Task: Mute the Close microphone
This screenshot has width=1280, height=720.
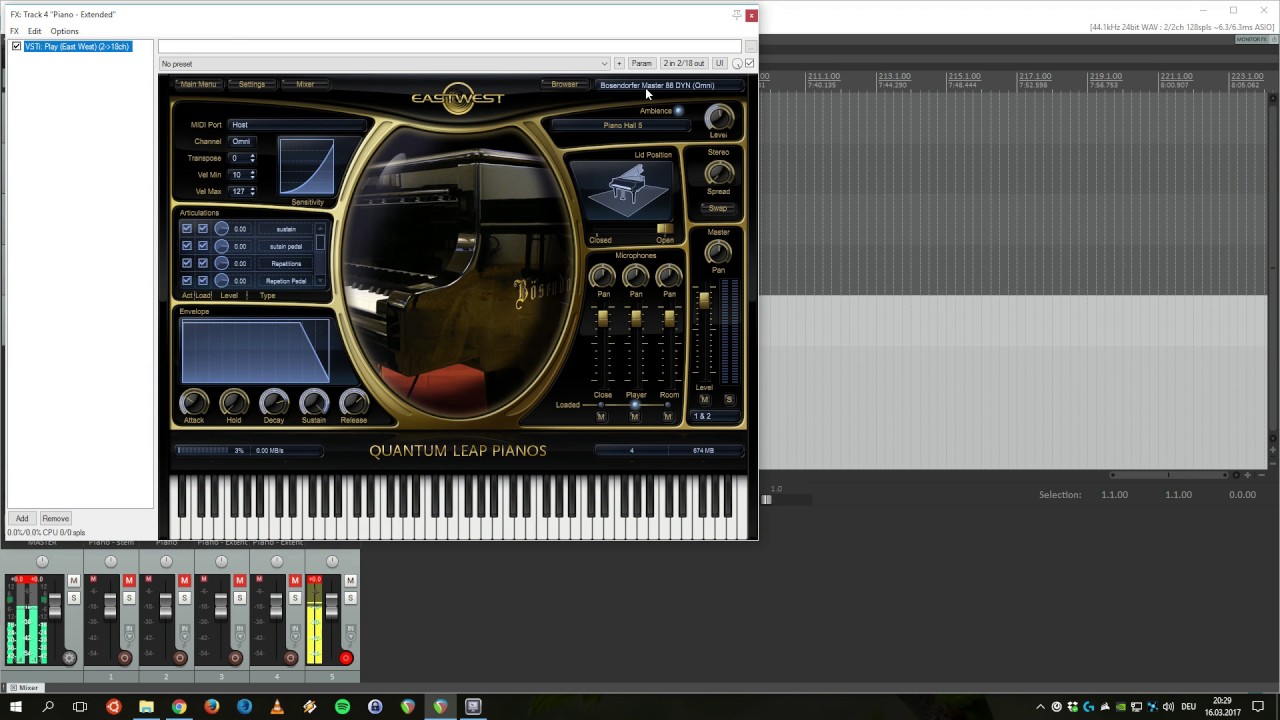Action: pos(601,416)
